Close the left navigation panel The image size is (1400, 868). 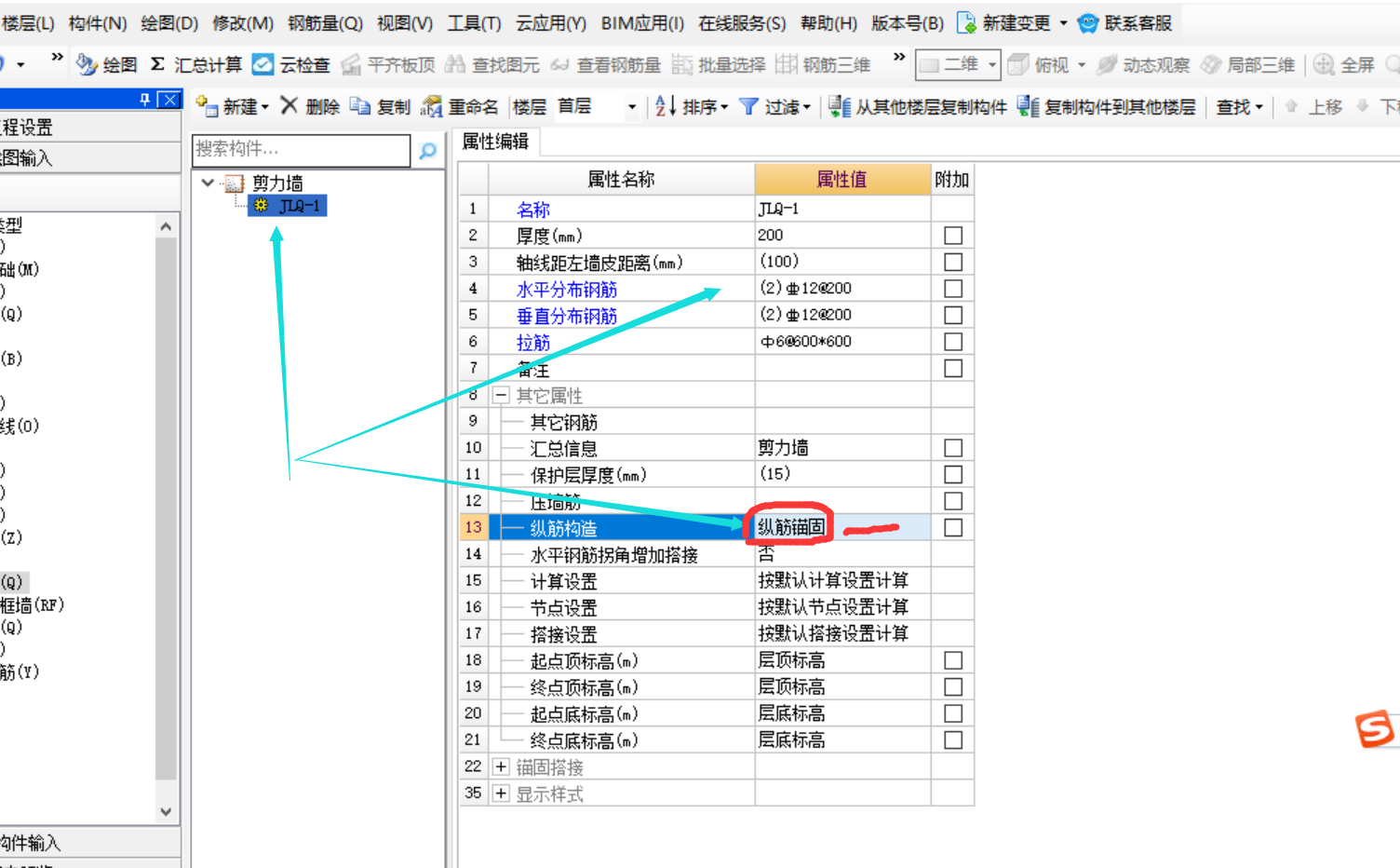(x=168, y=99)
